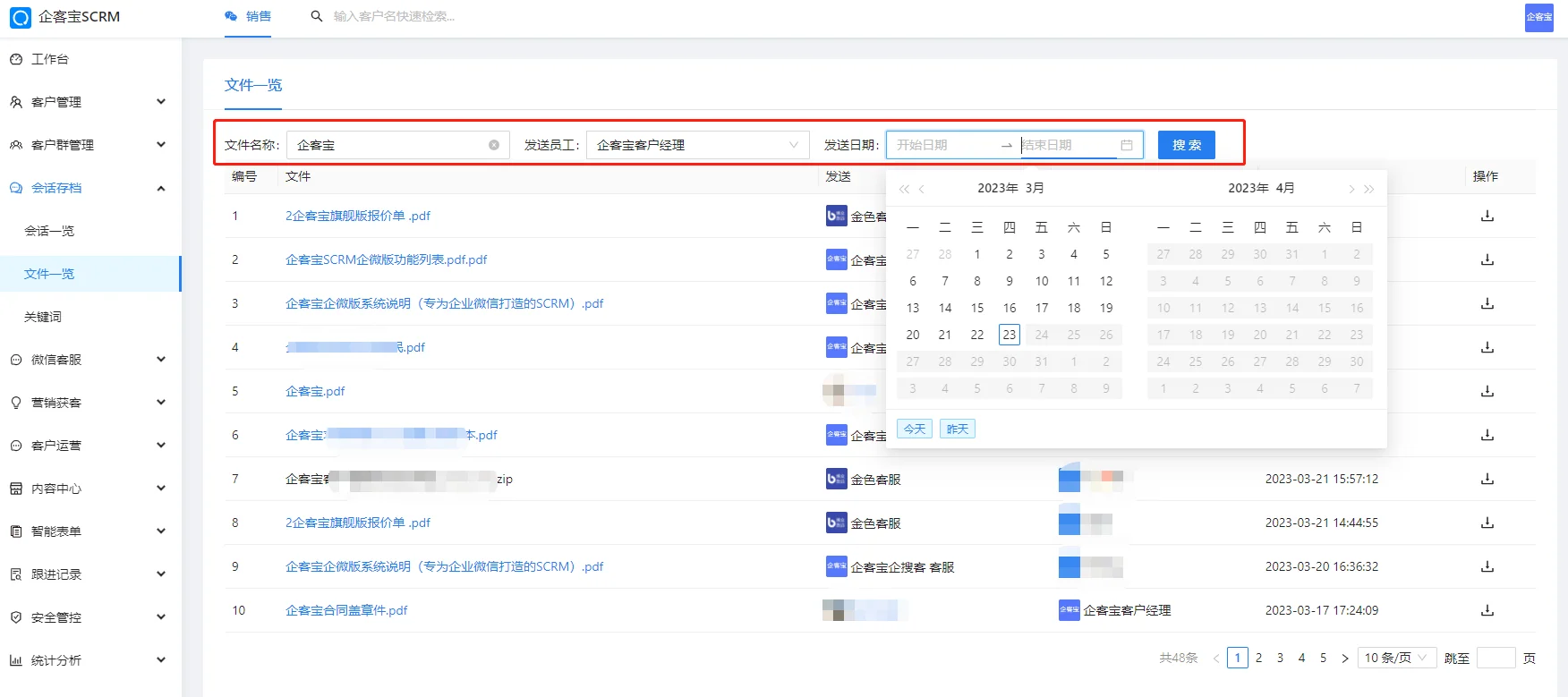Download the file in row 1

1487,216
